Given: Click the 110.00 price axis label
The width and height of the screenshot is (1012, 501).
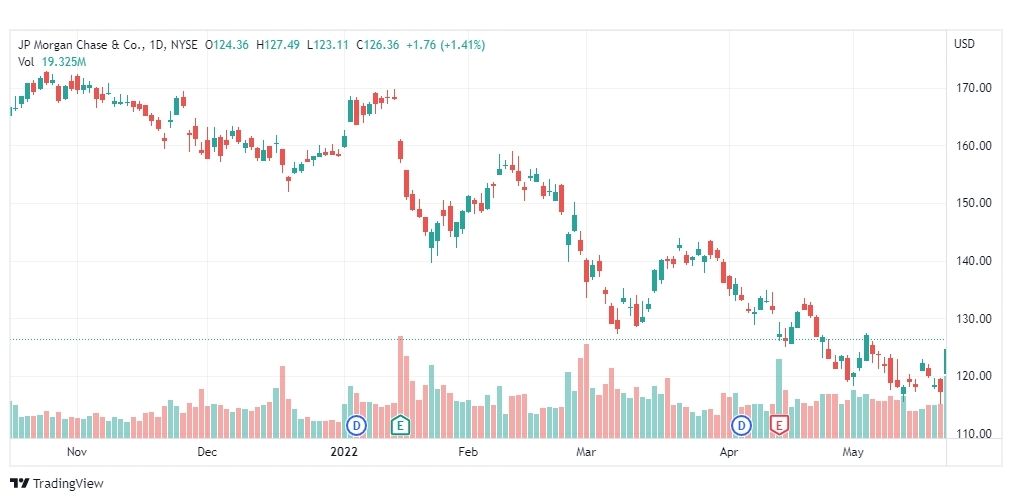Looking at the screenshot, I should (973, 434).
